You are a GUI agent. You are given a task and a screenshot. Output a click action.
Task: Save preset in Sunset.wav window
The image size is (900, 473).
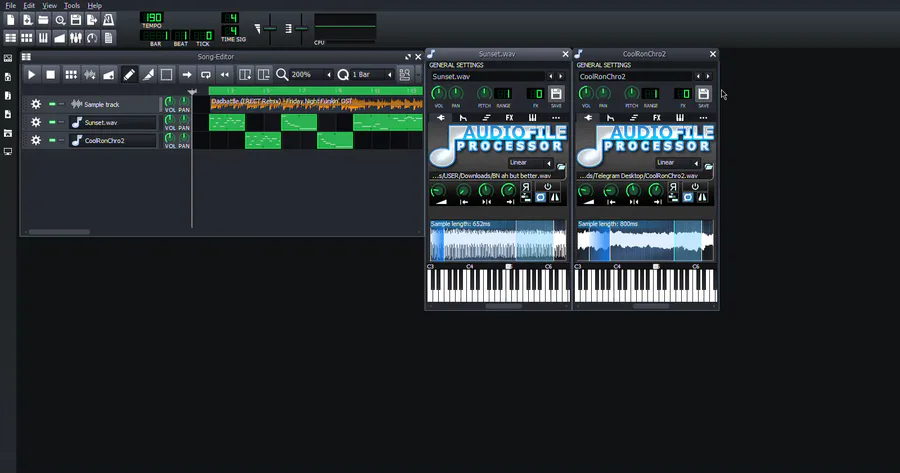pyautogui.click(x=556, y=94)
